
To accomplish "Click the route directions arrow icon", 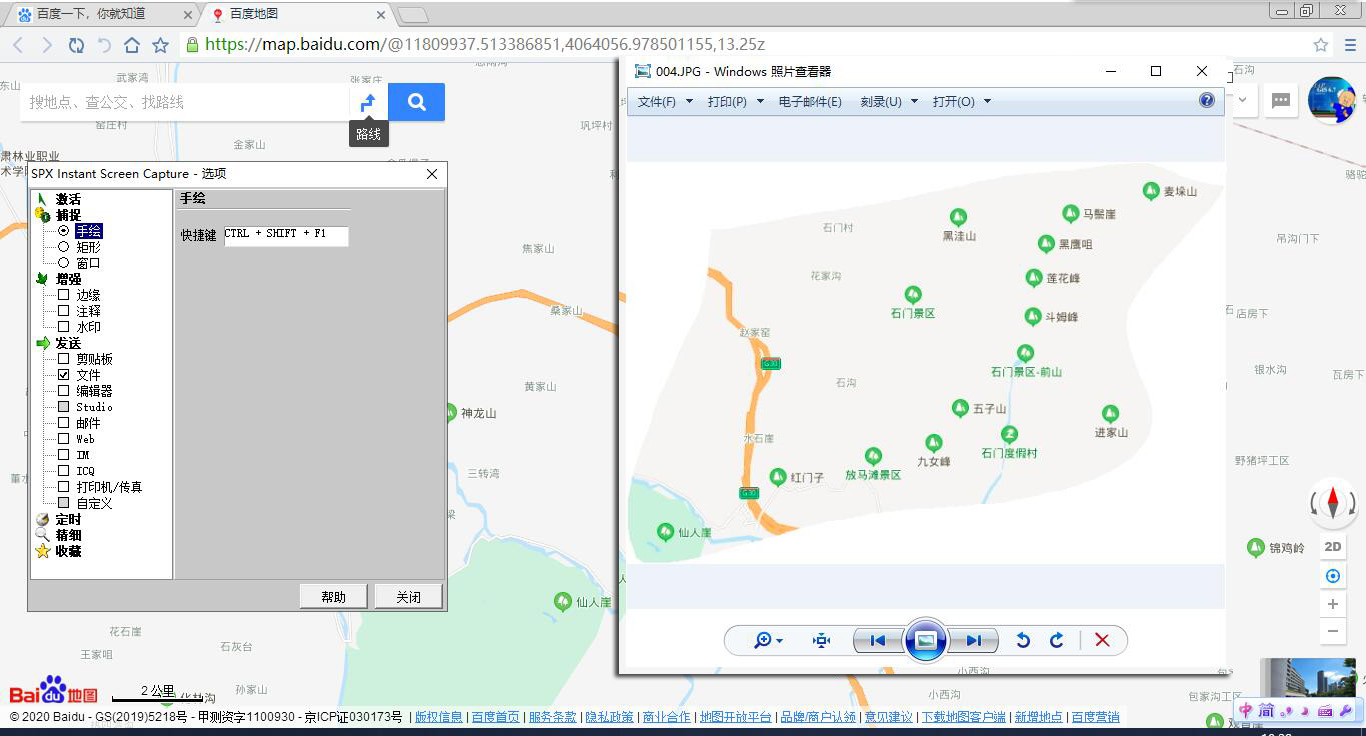I will coord(368,102).
